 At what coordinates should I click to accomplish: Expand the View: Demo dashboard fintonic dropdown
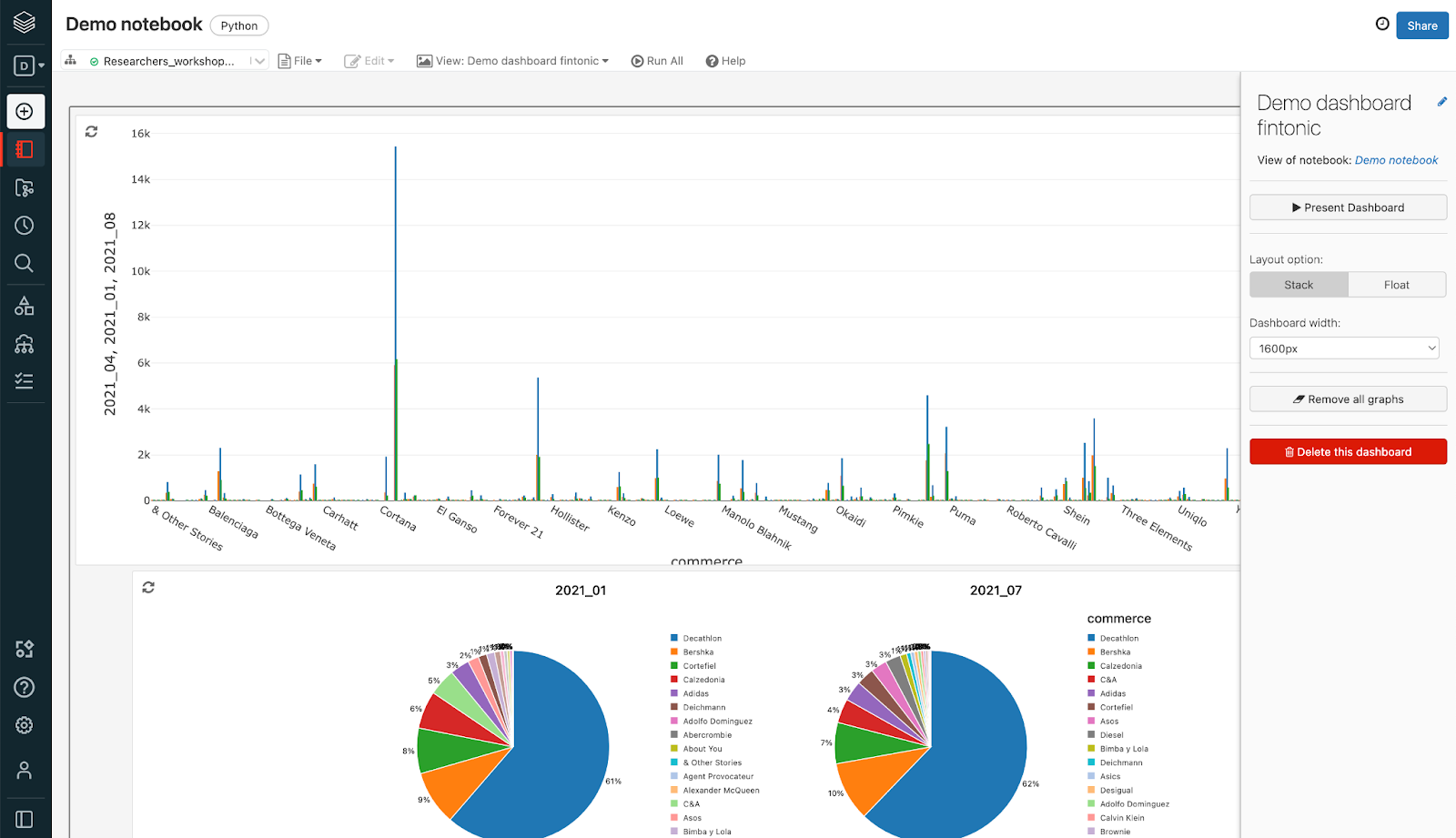[x=512, y=61]
